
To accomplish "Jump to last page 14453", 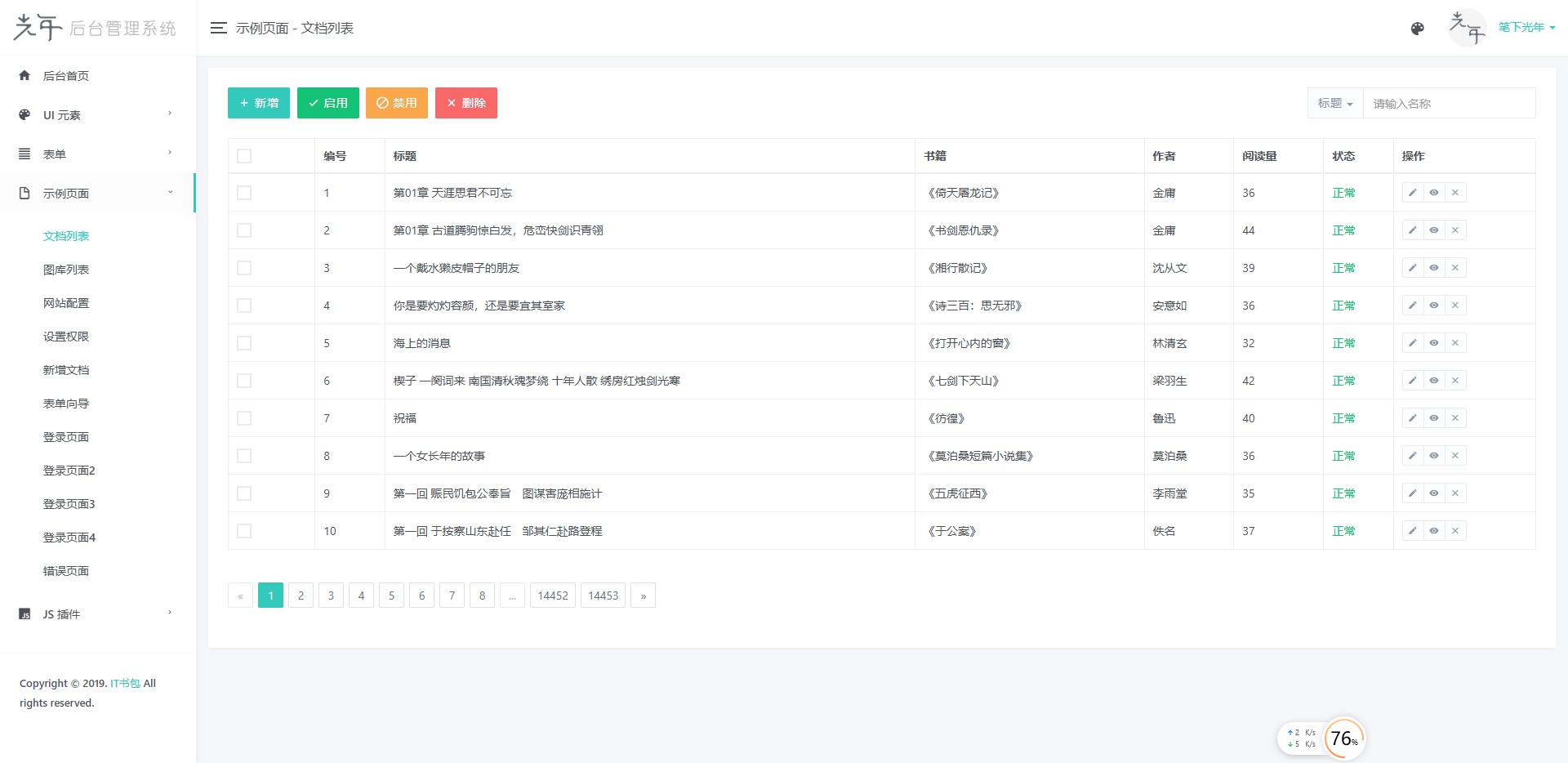I will point(604,596).
